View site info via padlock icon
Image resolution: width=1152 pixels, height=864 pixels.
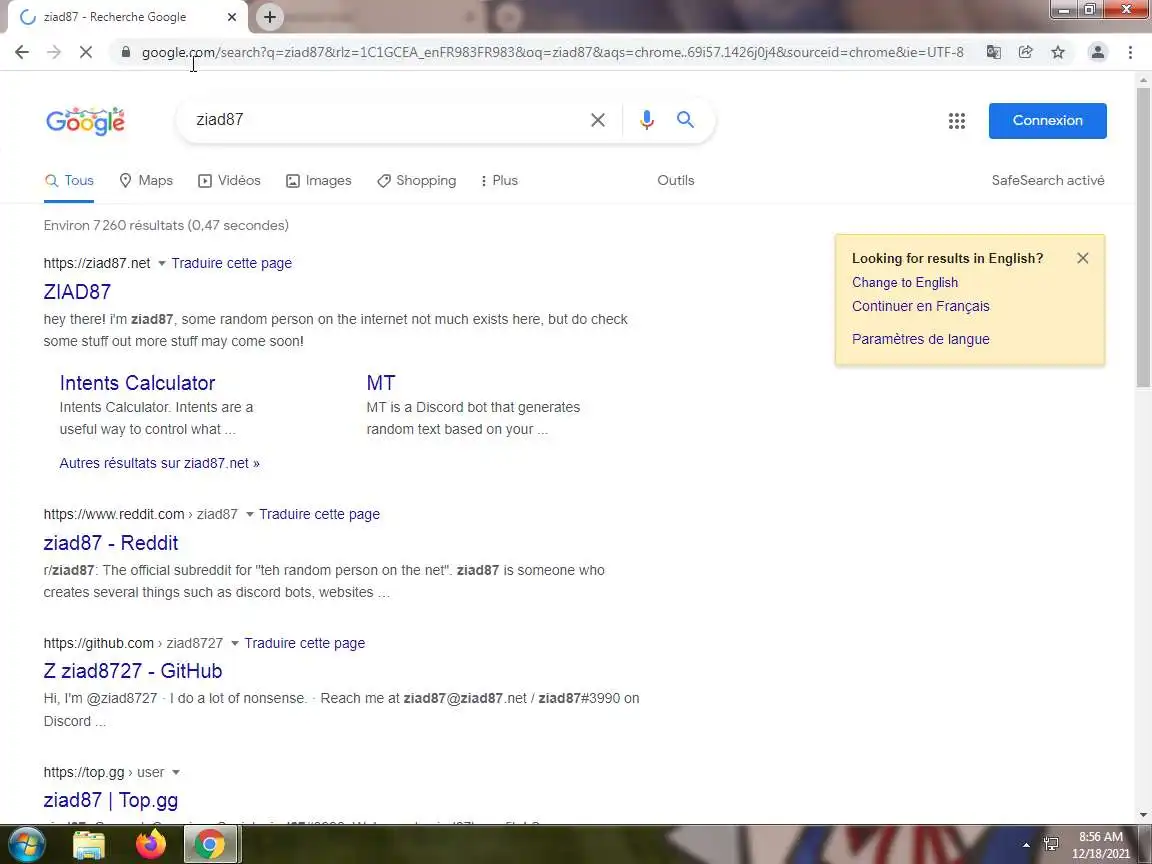tap(126, 52)
